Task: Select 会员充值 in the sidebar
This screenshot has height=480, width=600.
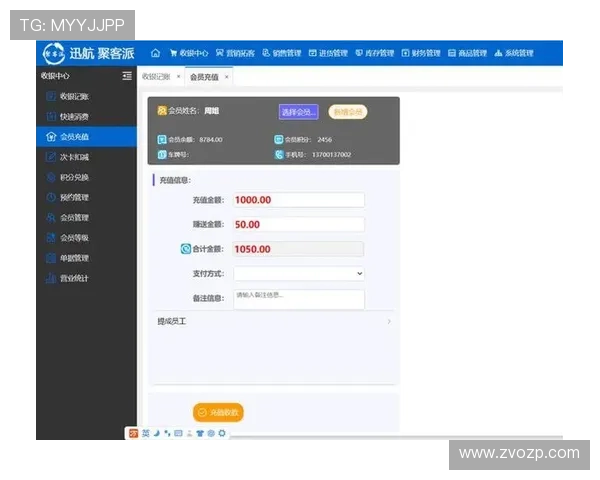Action: pyautogui.click(x=86, y=137)
